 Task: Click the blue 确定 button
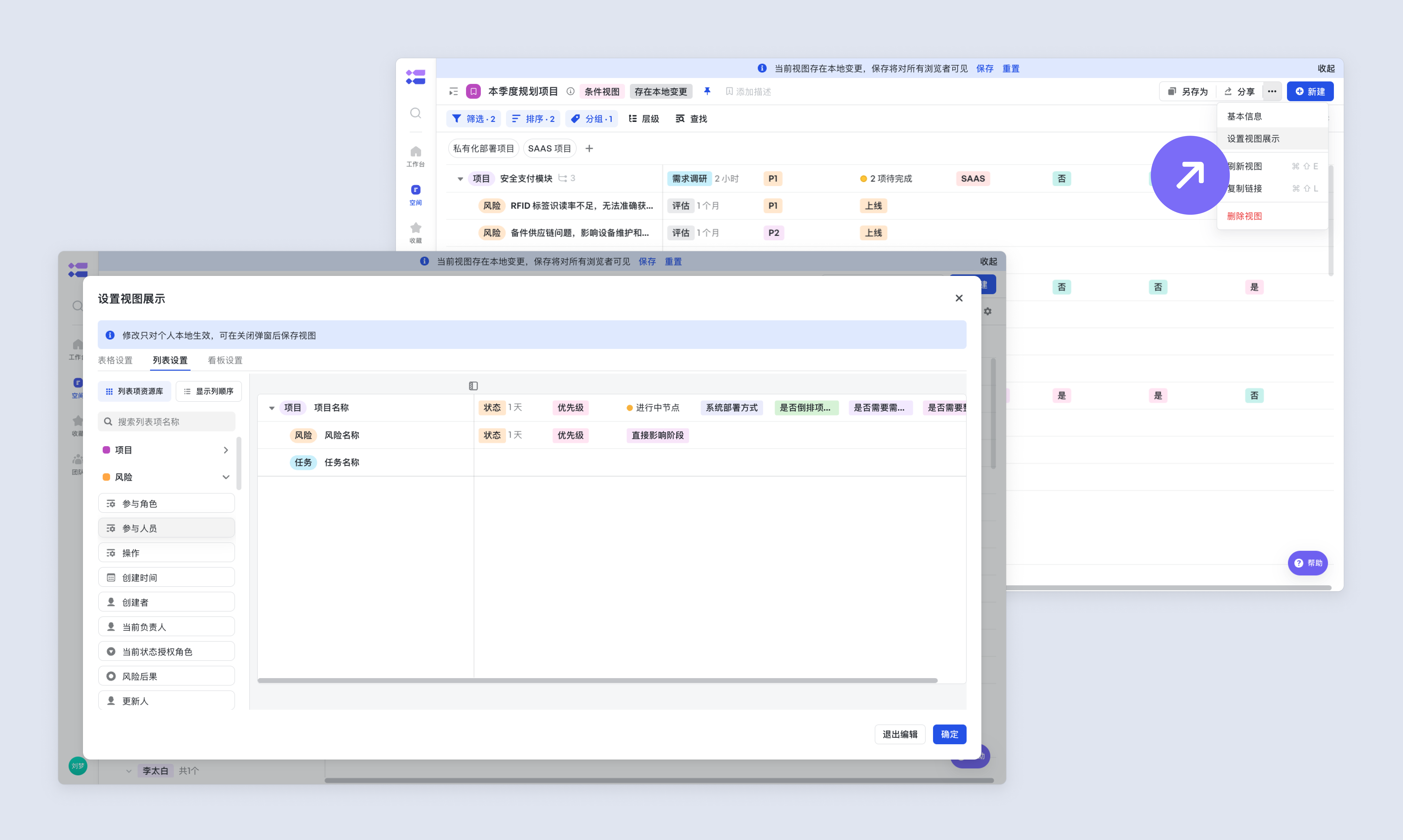tap(950, 734)
